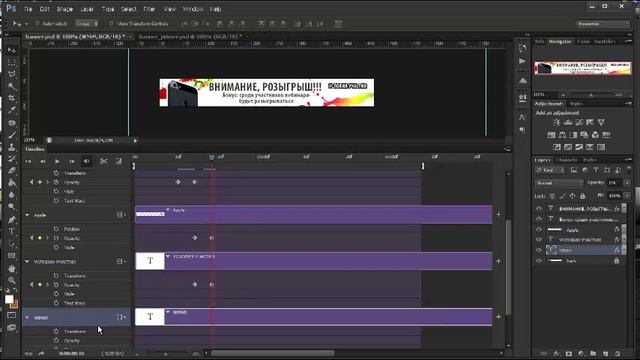
Task: Toggle Opacity stopwatch under Apple track
Action: click(x=56, y=238)
